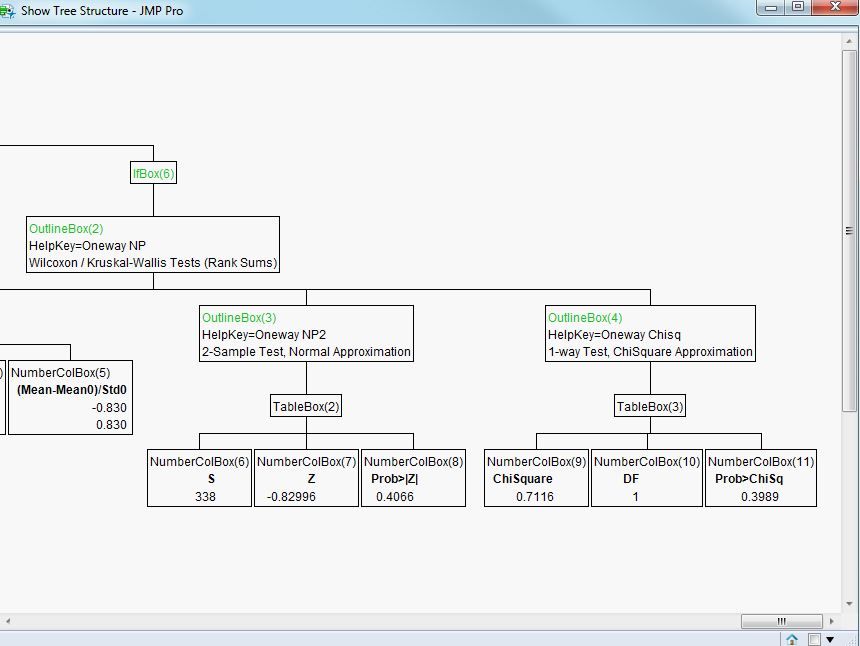Select the IfBox(6) node
The image size is (860, 646).
153,173
